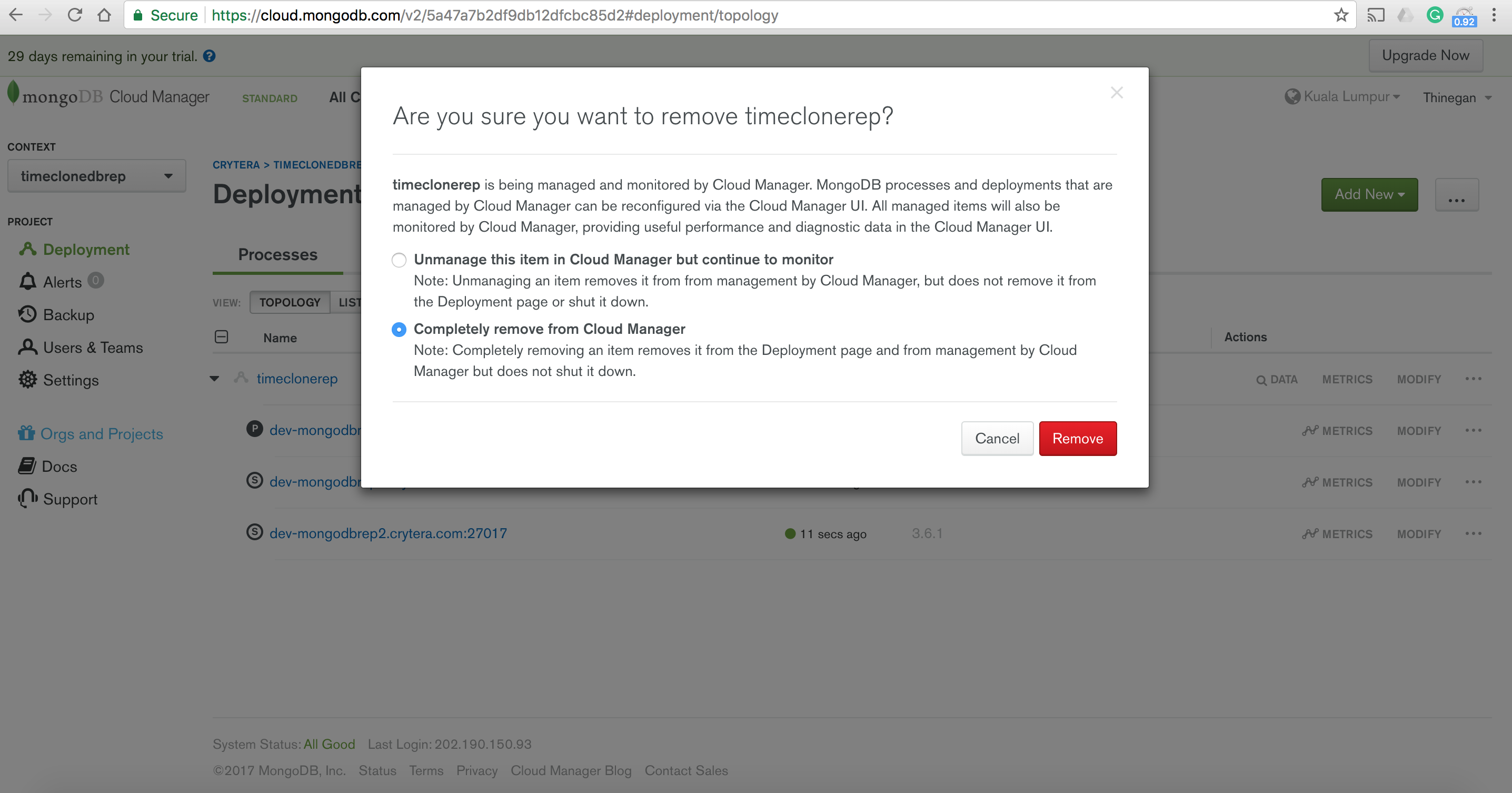Screen dimensions: 1512x793
Task: Click the All Good system status link
Action: 329,744
